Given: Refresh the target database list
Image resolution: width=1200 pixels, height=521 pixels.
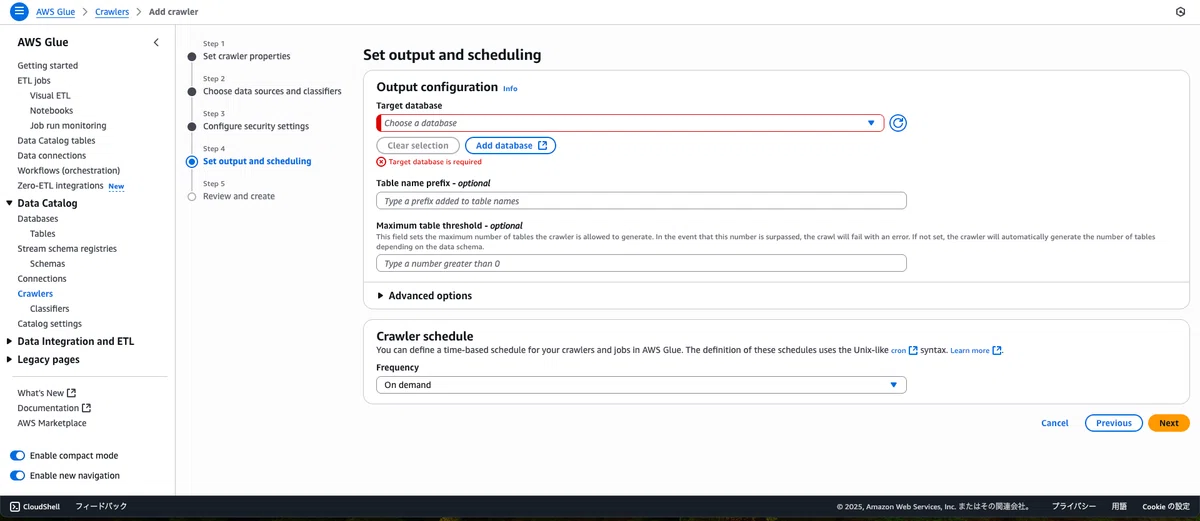Looking at the screenshot, I should point(898,123).
